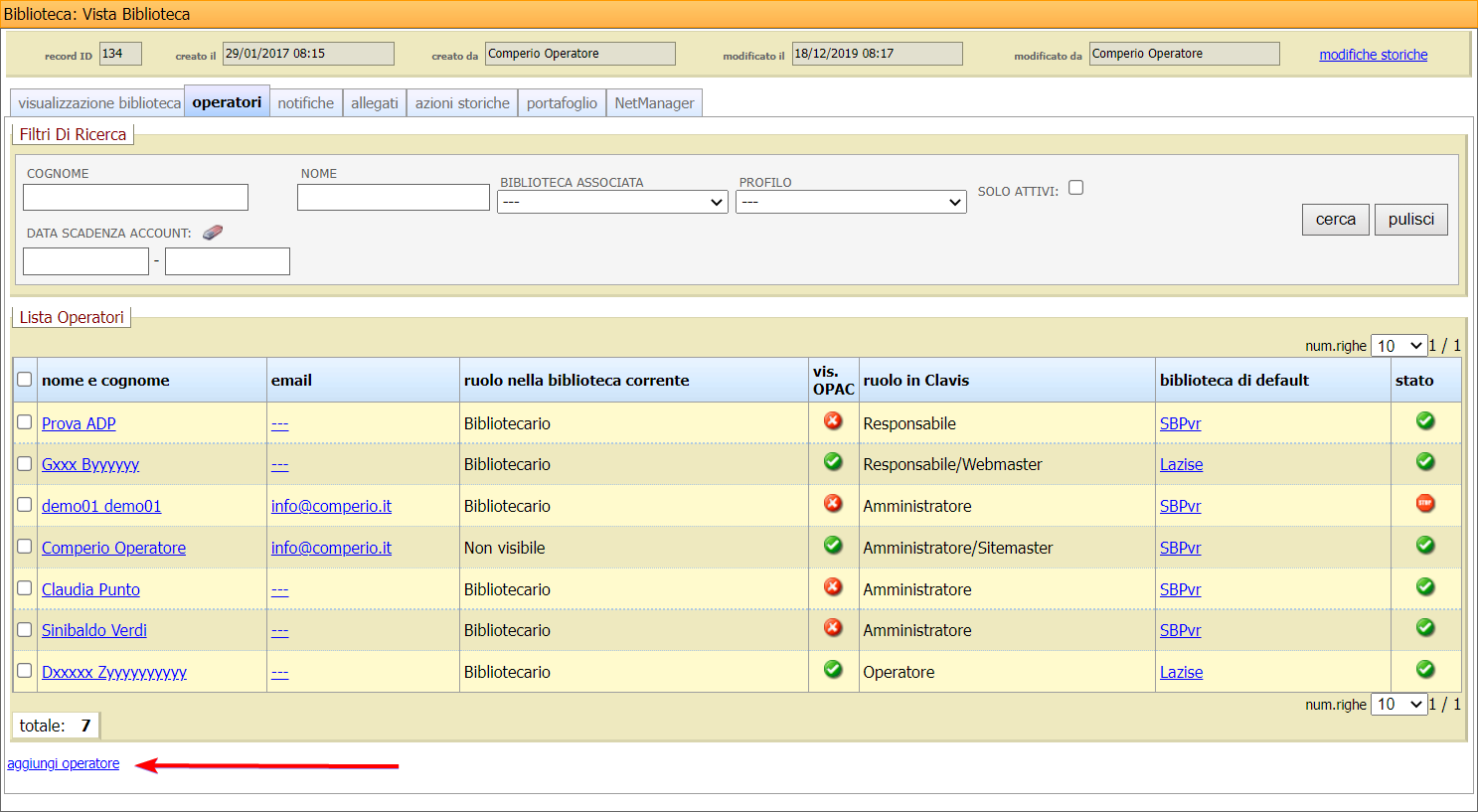Open the Biblioteca Associata dropdown

(x=612, y=202)
